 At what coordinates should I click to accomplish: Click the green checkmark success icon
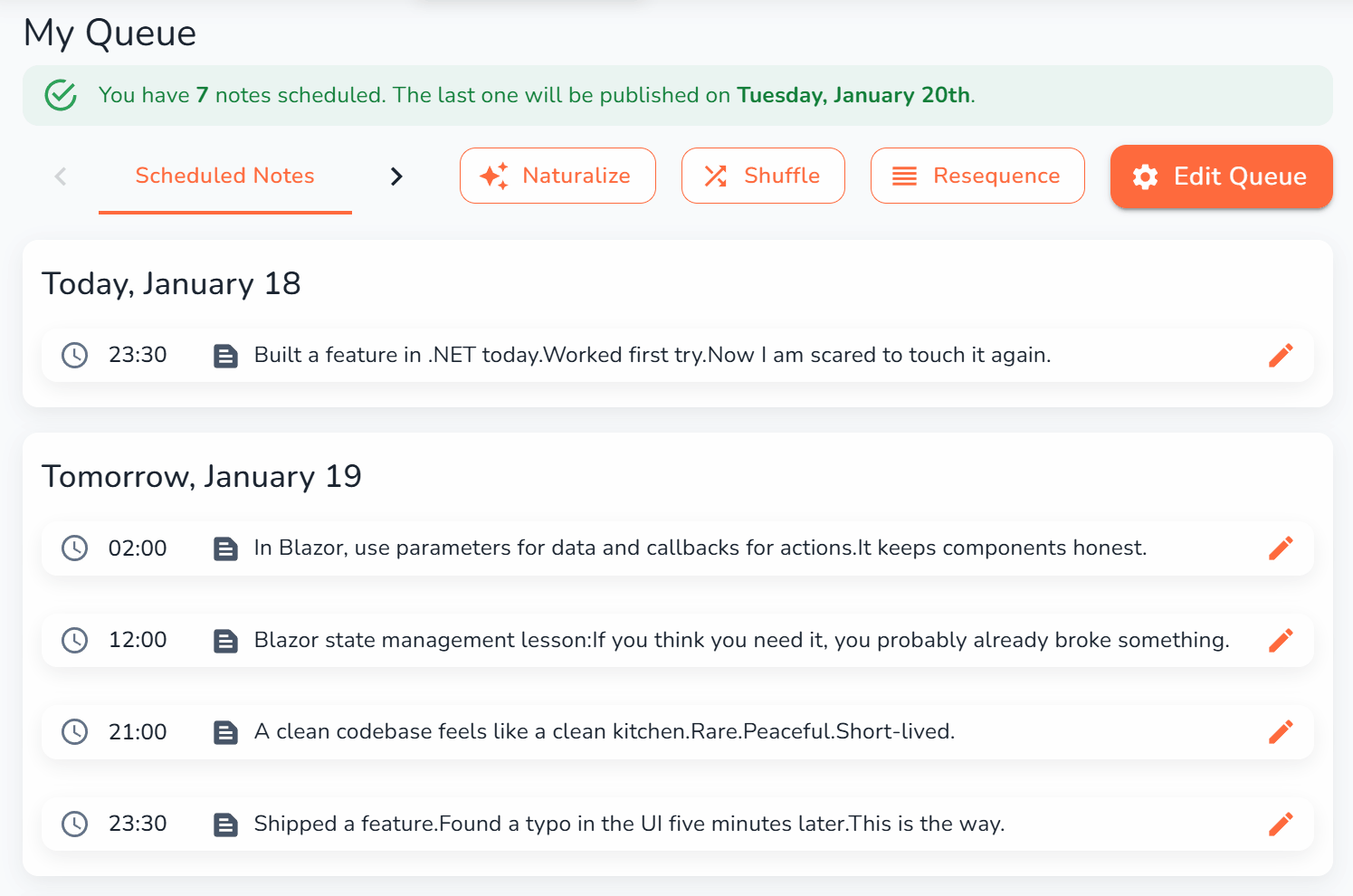(x=60, y=94)
